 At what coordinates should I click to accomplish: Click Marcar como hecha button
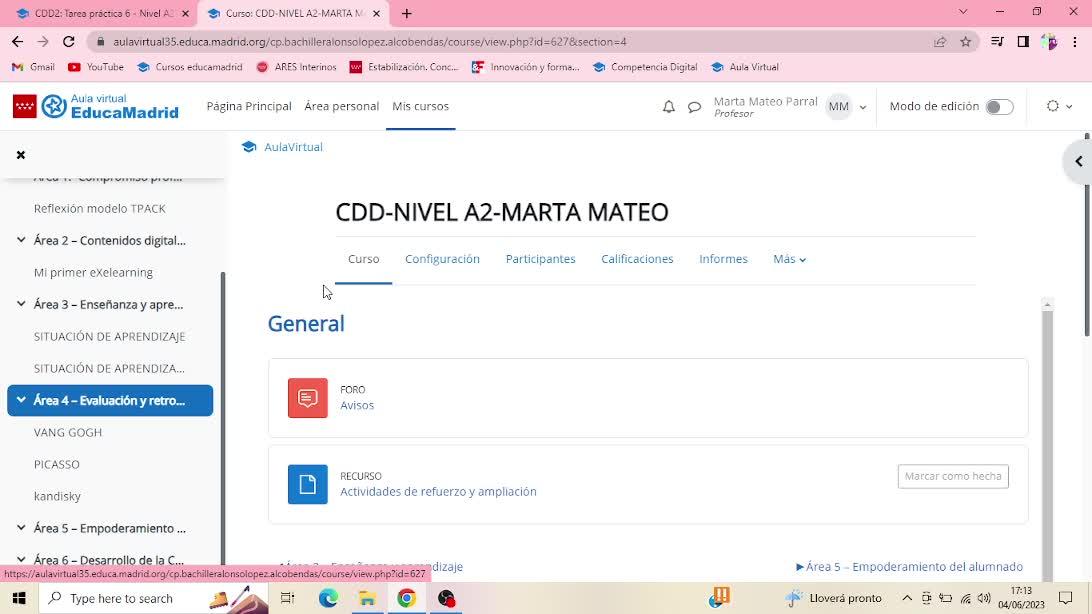pyautogui.click(x=953, y=476)
